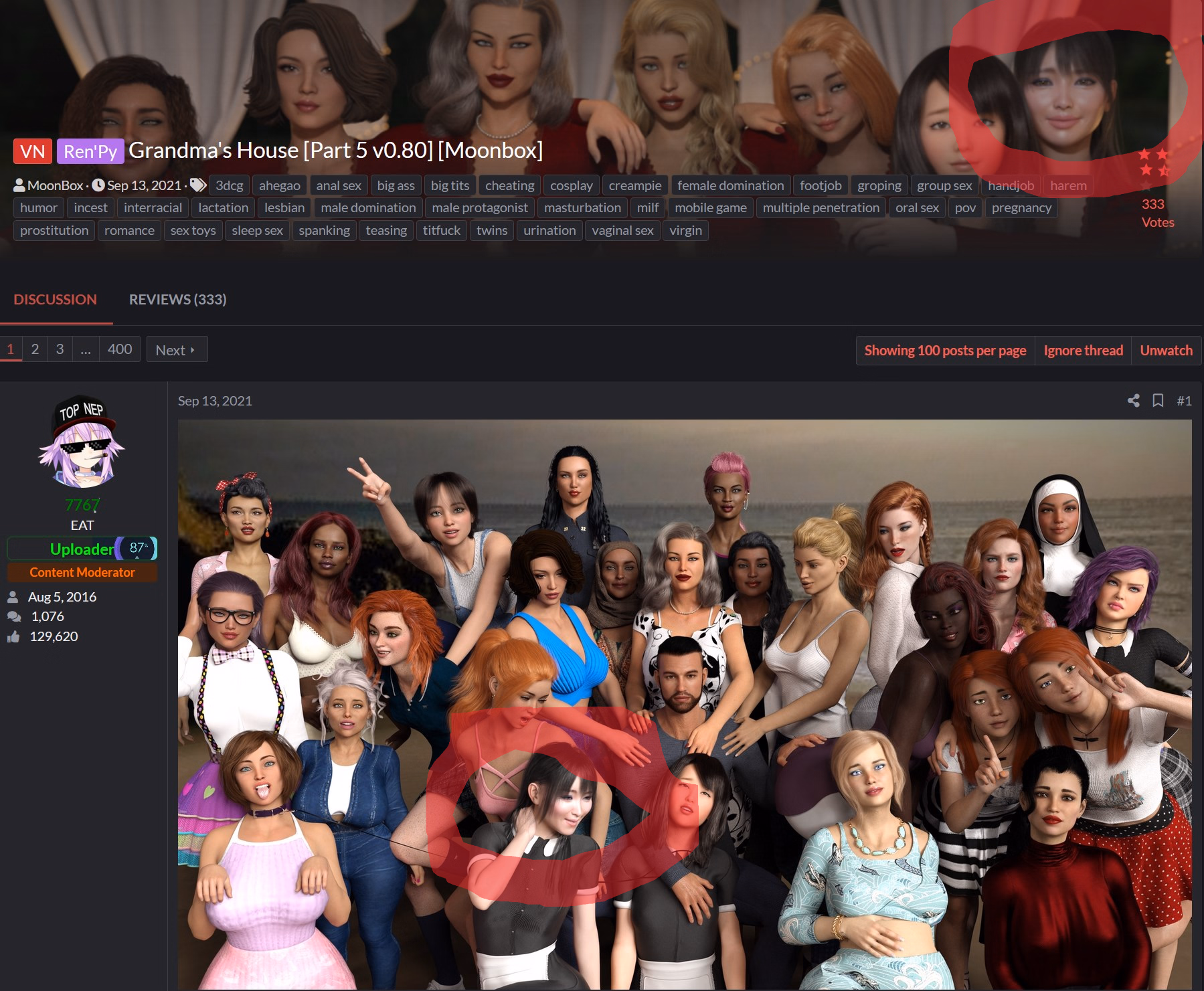1204x991 pixels.
Task: Click the 87 level badge next to Uploader
Action: pos(138,548)
